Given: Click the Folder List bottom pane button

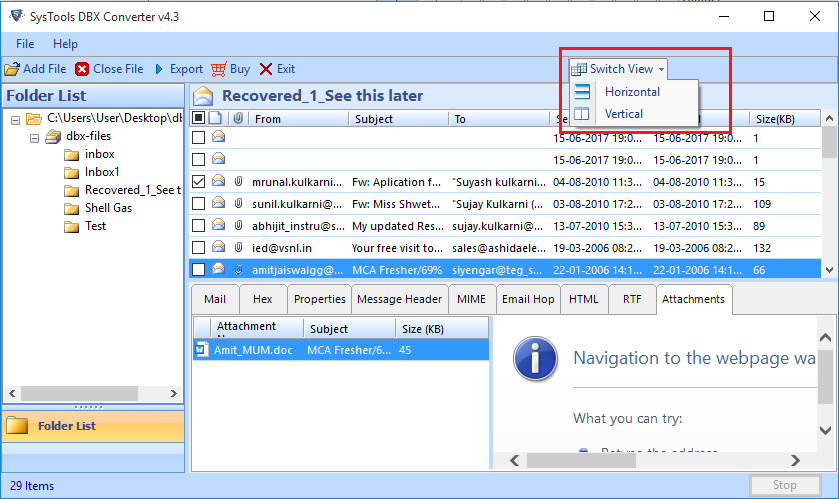Looking at the screenshot, I should pos(93,426).
